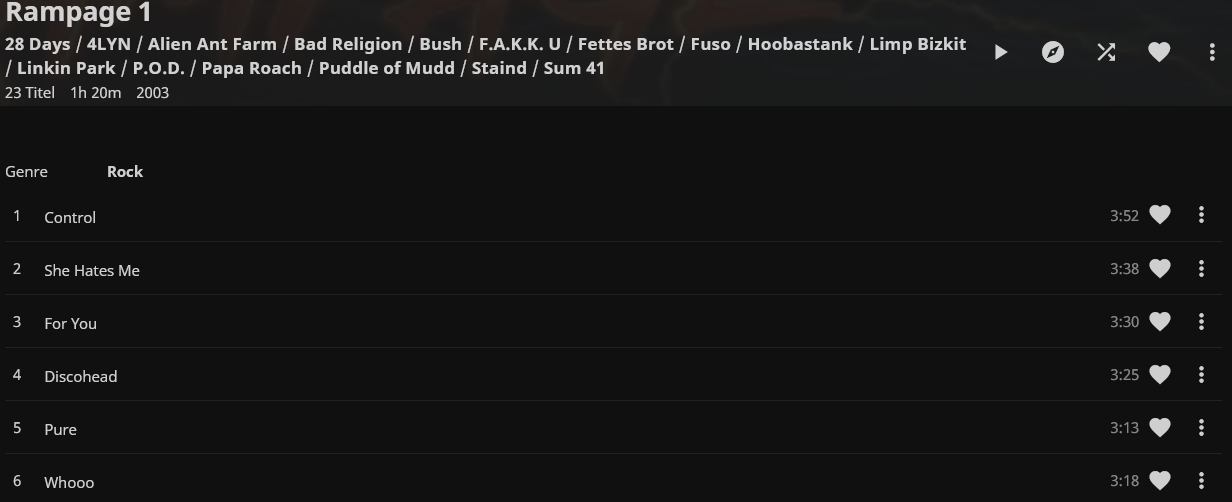Mark Pure track as favorite
Screen dimensions: 1232x502
(x=1159, y=427)
